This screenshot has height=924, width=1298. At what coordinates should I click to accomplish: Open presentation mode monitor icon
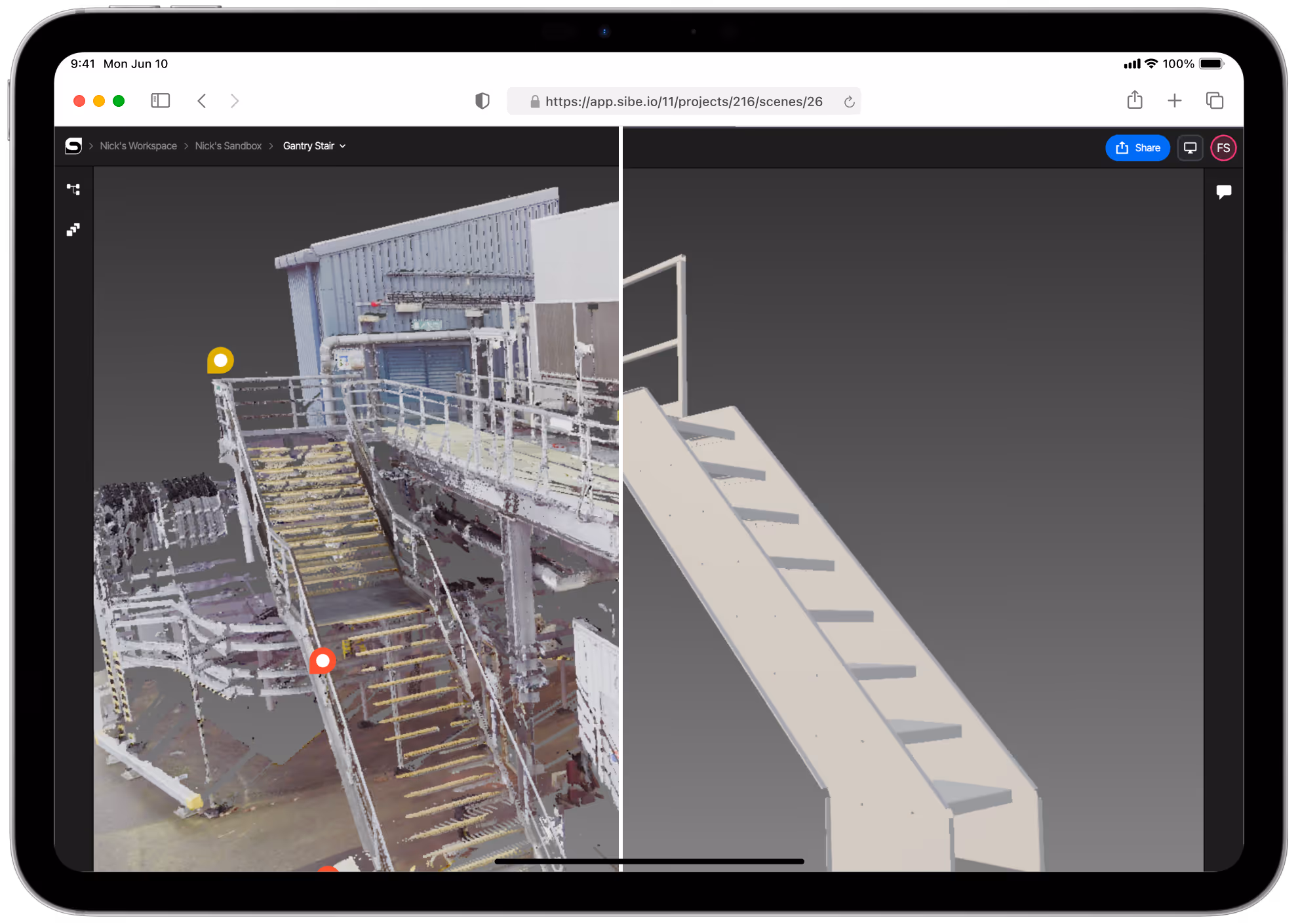[x=1190, y=148]
